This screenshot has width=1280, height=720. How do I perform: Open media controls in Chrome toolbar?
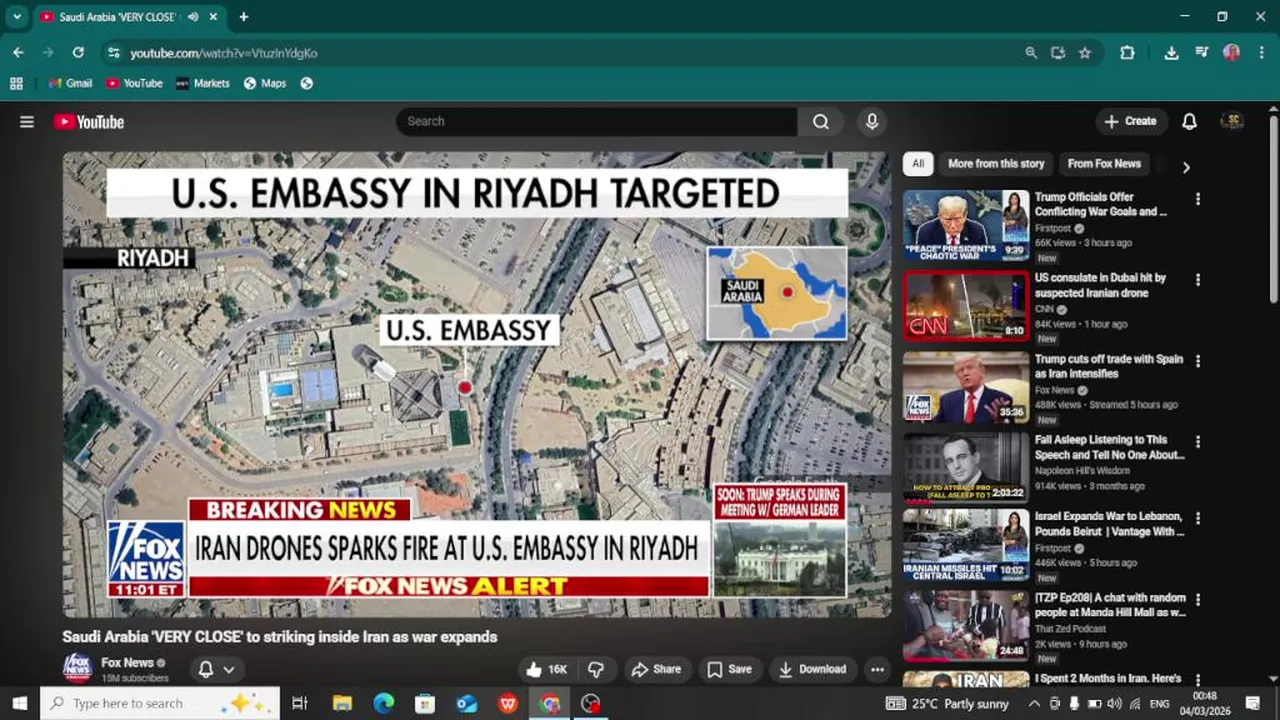point(1202,53)
